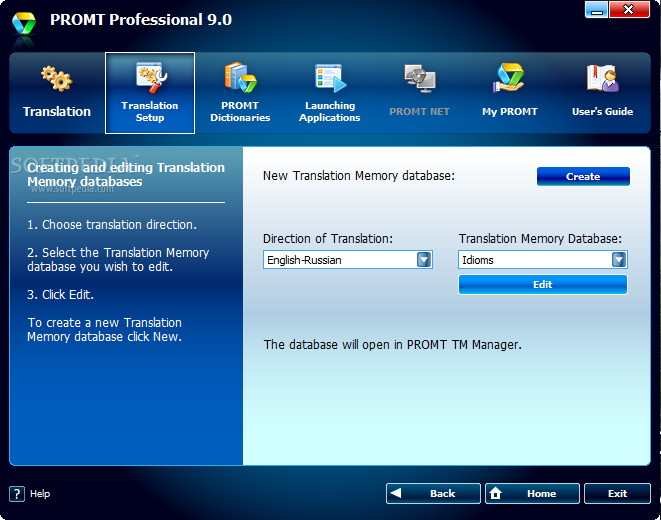The width and height of the screenshot is (661, 520).
Task: Click step "2. Select the Translation Memory database"
Action: pos(118,259)
